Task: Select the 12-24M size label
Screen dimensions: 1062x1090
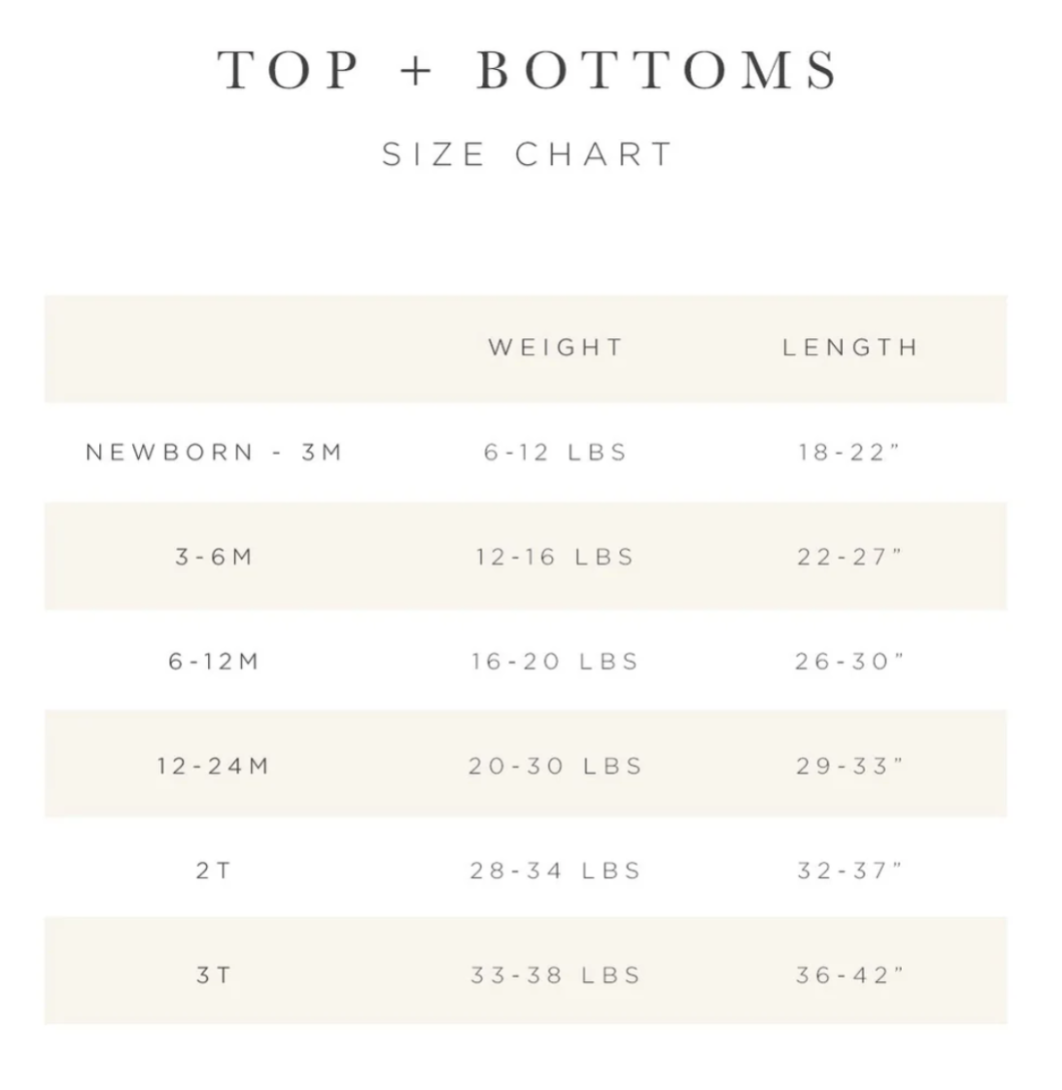Action: point(214,767)
